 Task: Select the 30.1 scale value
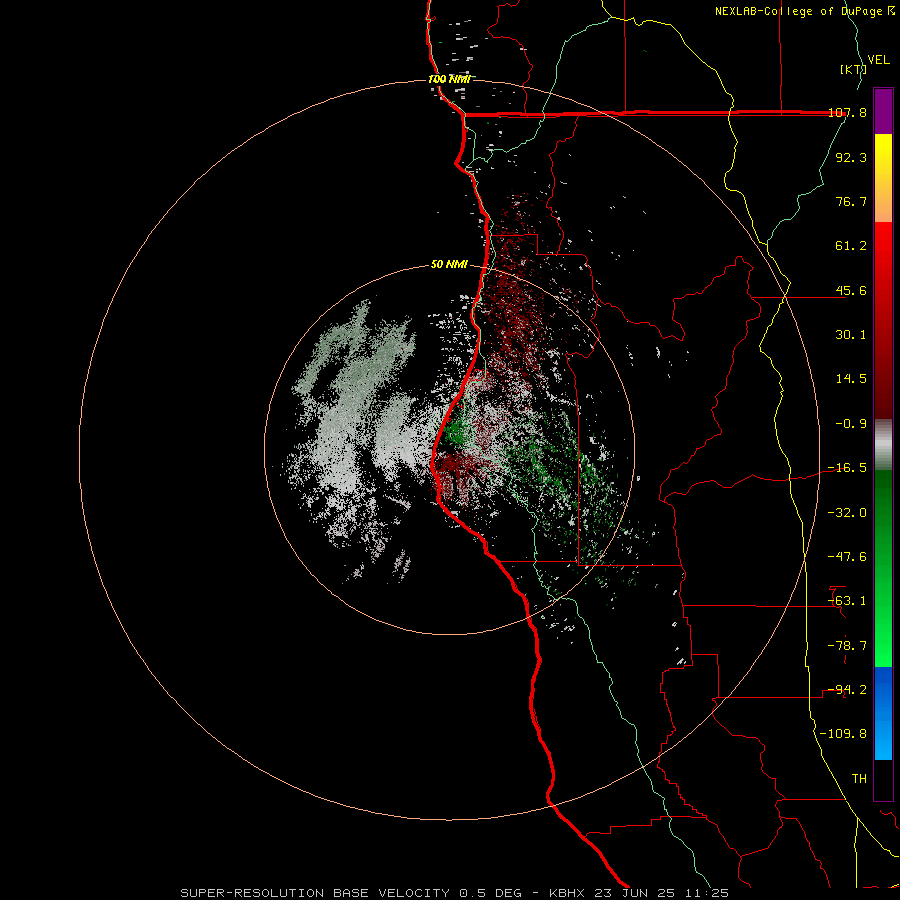point(851,335)
